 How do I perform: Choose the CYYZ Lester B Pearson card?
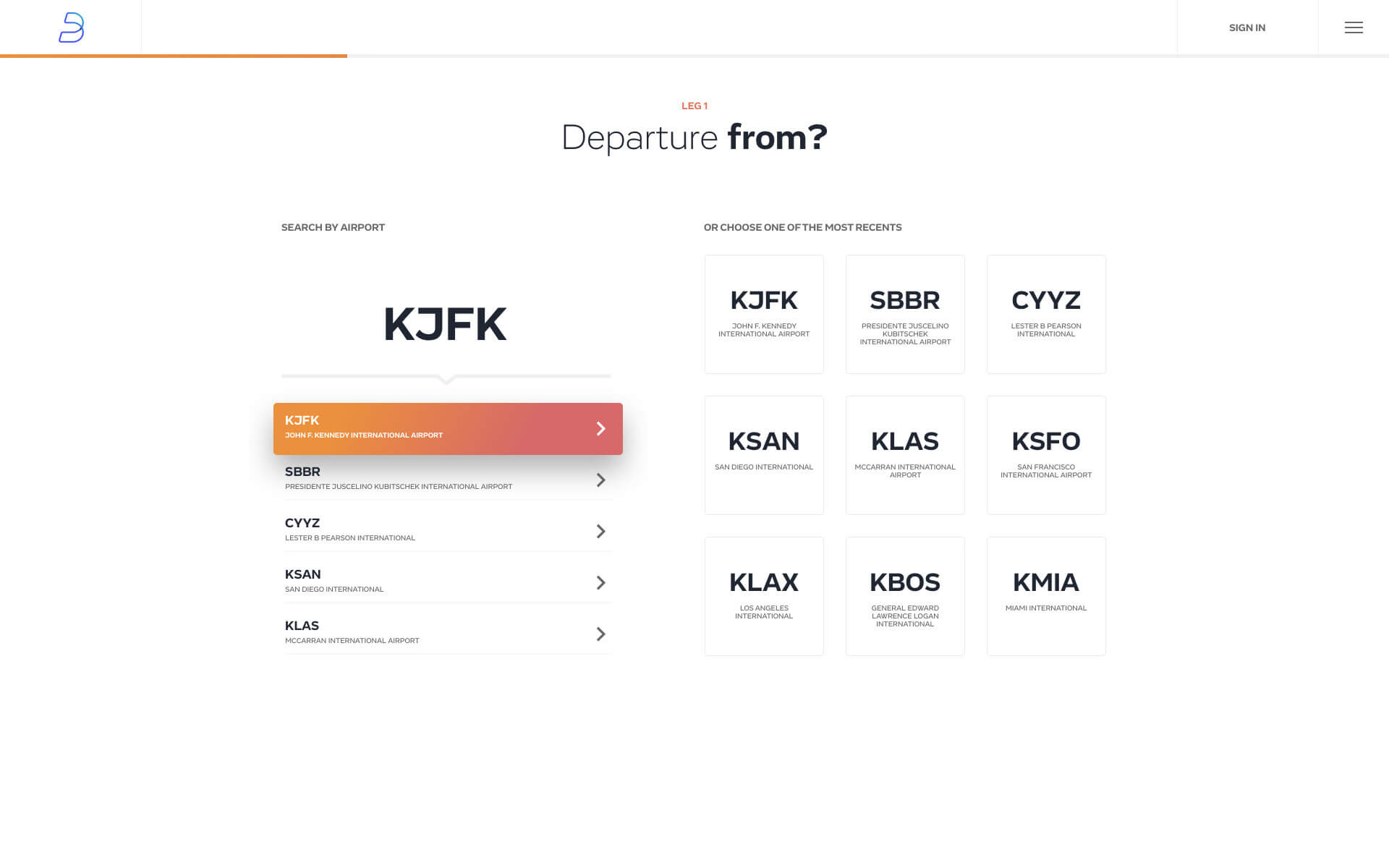1046,314
